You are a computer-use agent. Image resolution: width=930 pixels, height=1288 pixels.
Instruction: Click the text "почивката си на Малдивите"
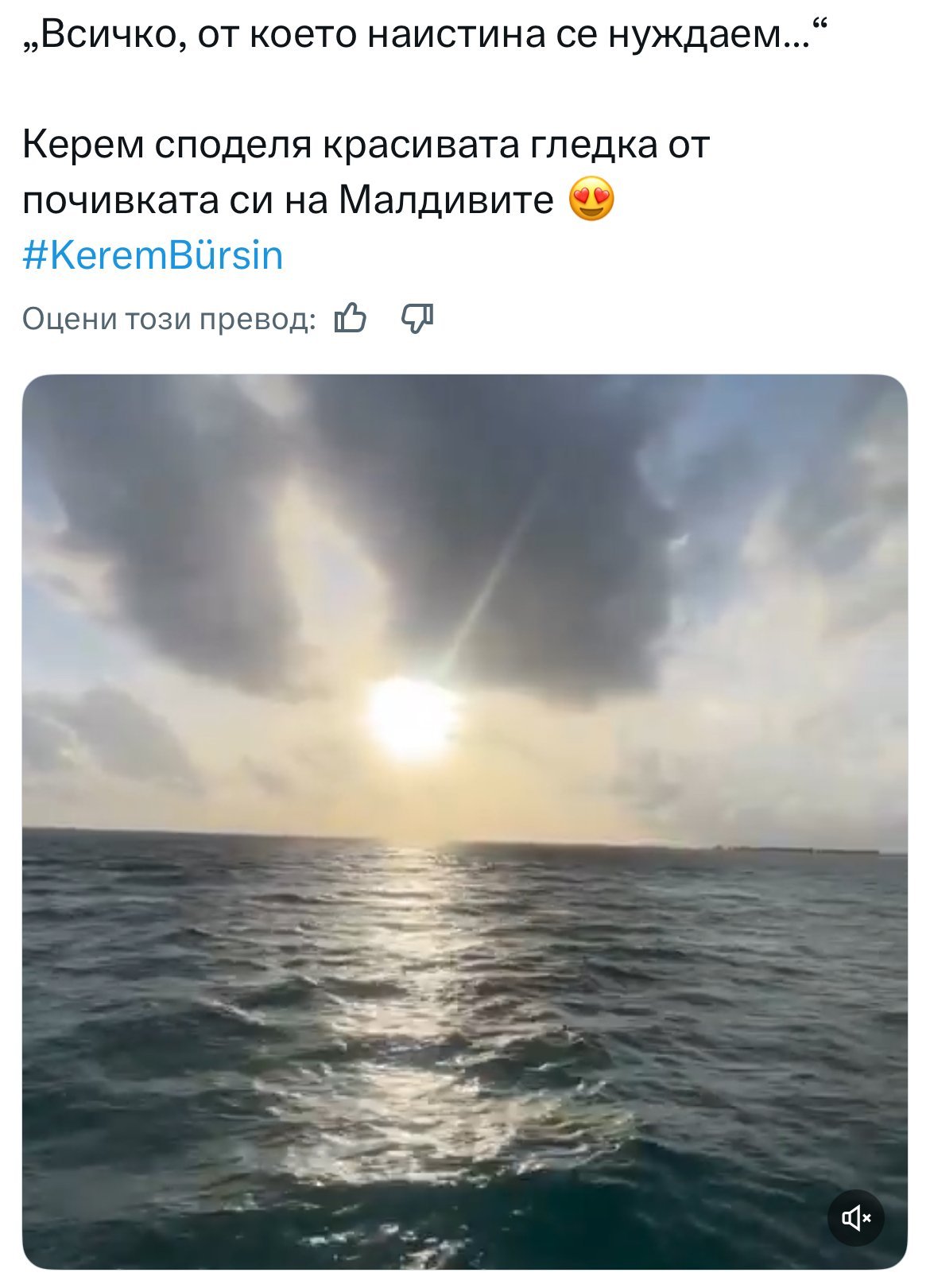(x=288, y=200)
